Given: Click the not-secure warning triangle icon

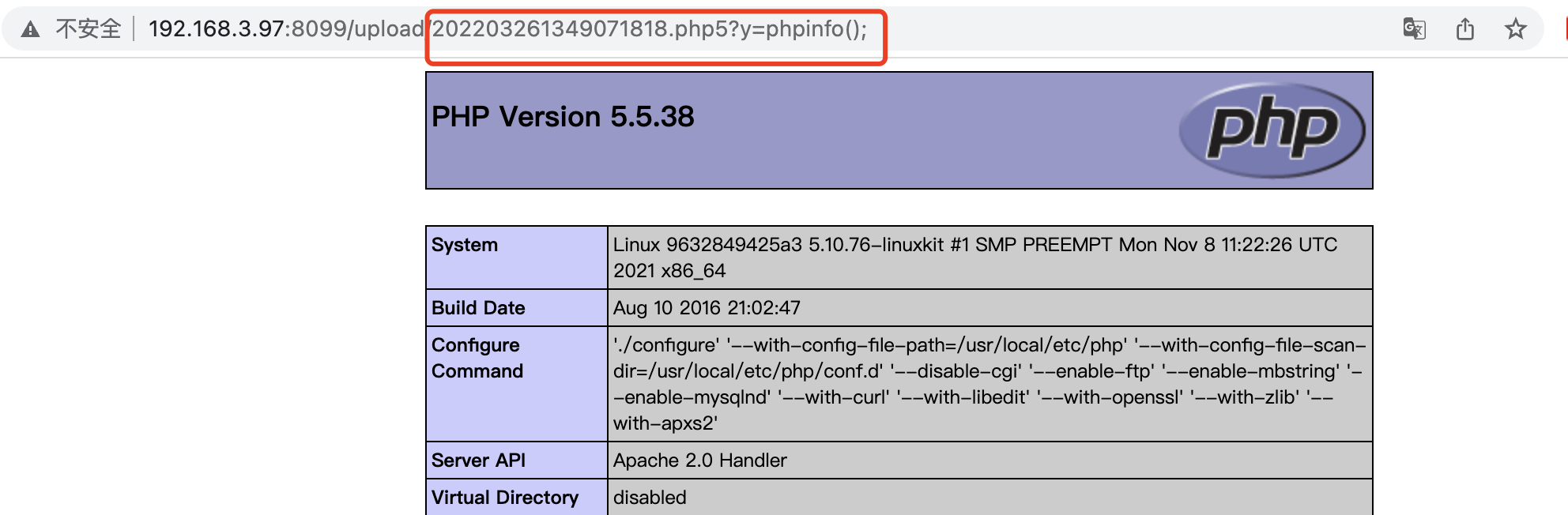Looking at the screenshot, I should tap(30, 30).
